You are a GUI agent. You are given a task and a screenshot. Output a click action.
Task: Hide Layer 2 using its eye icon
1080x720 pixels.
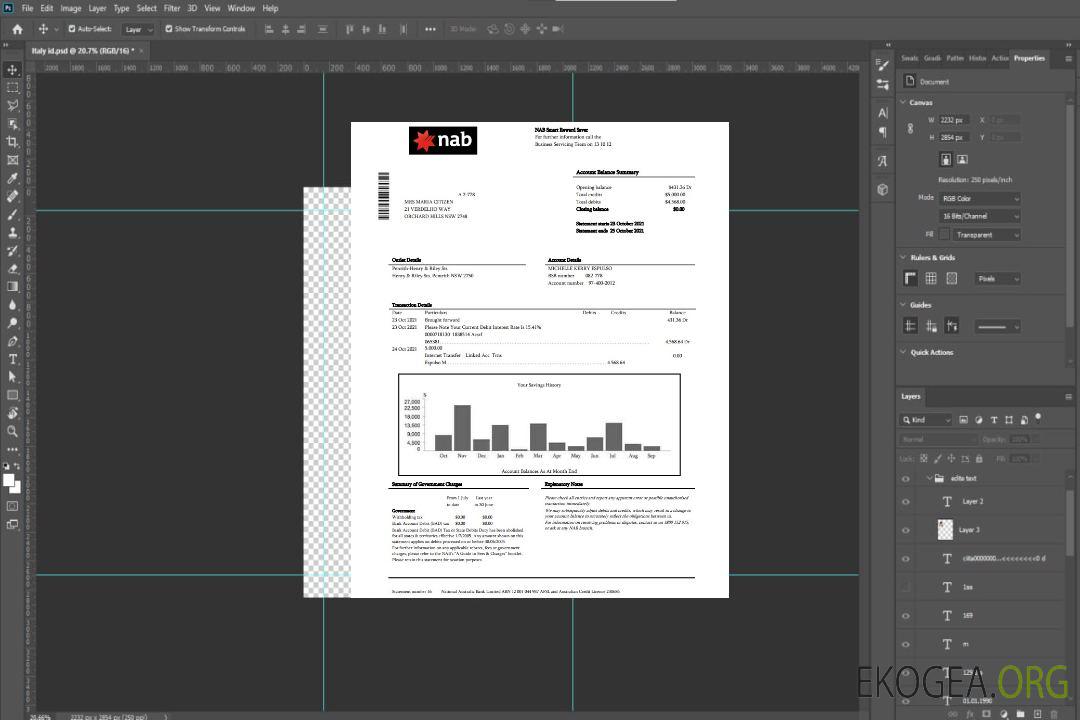tap(906, 502)
